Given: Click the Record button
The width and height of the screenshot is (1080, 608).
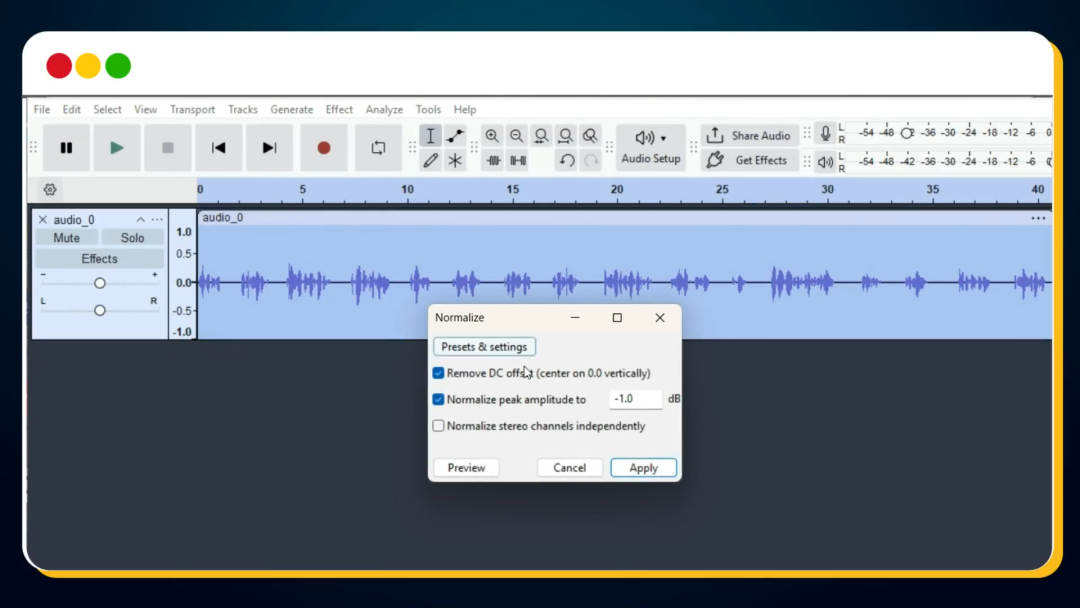Looking at the screenshot, I should click(323, 148).
